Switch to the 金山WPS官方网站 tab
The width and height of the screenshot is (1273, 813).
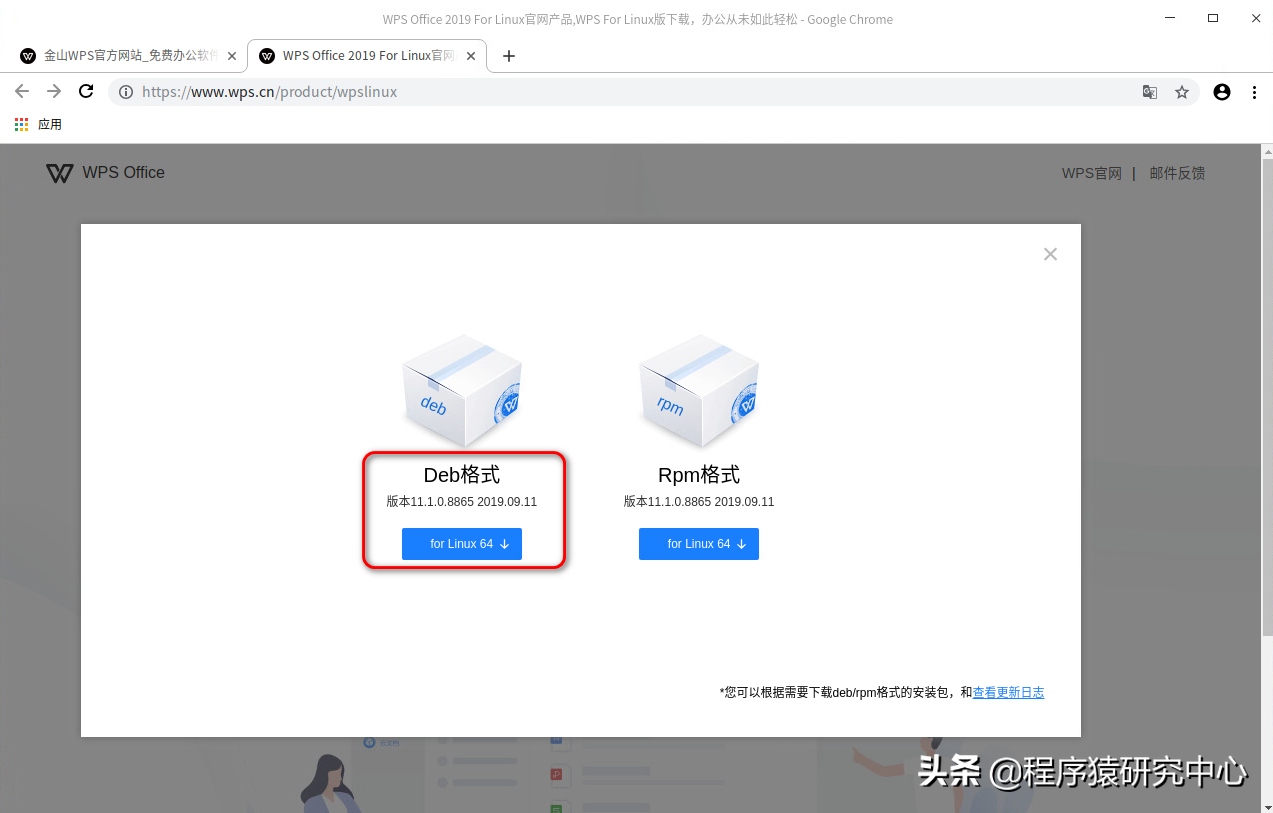tap(129, 56)
